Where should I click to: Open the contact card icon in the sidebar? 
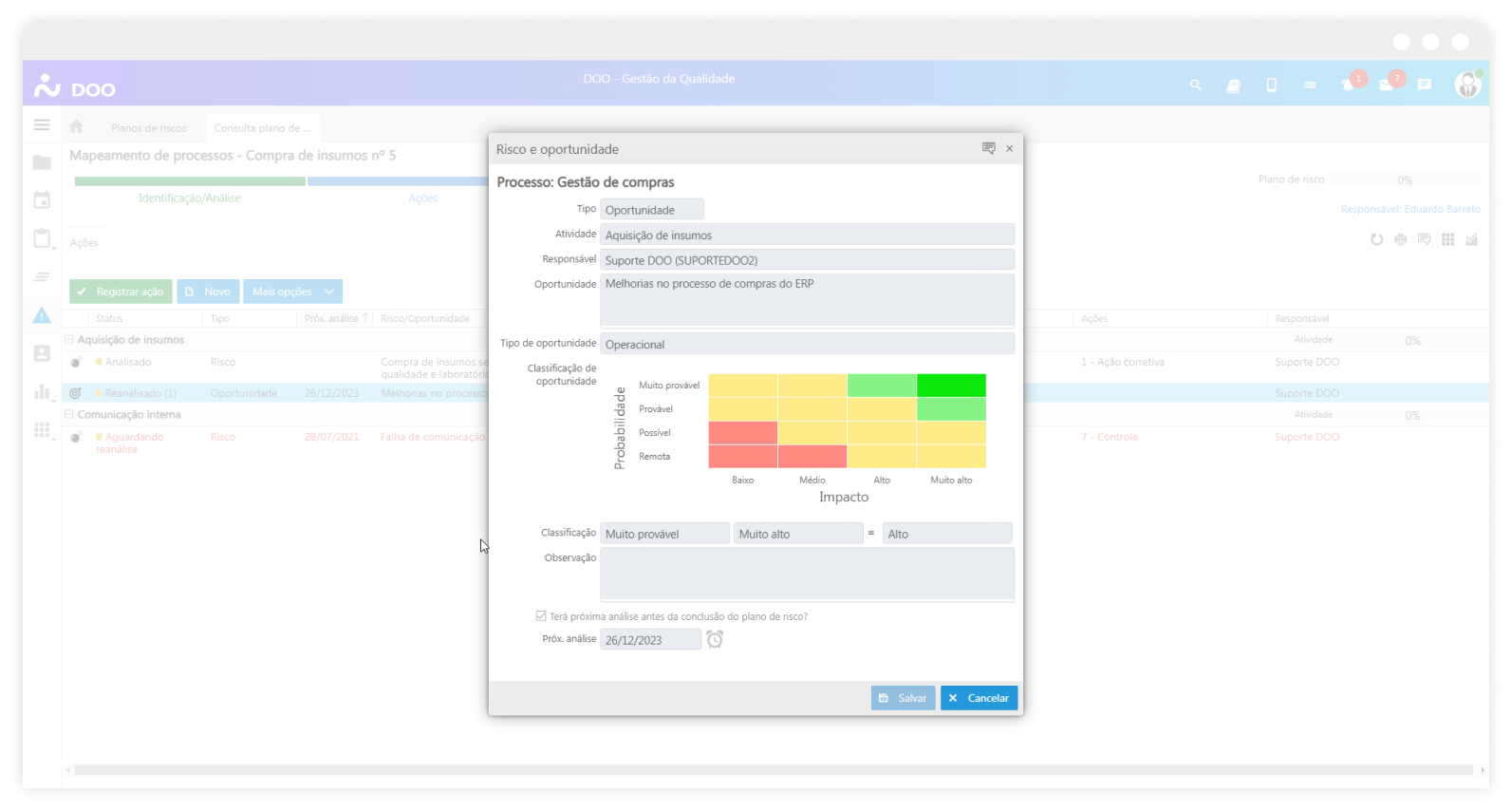42,353
